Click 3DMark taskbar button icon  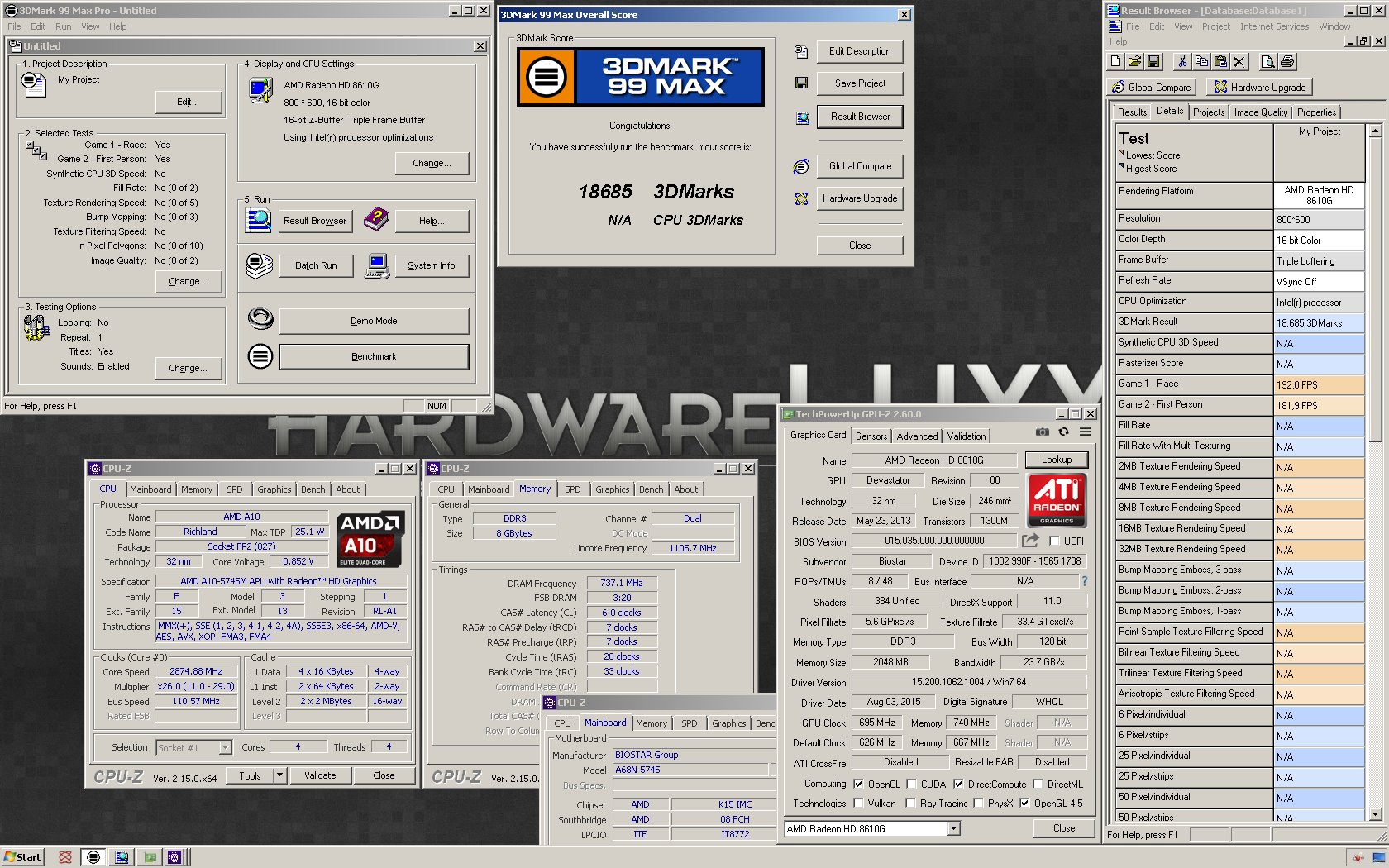pyautogui.click(x=93, y=857)
